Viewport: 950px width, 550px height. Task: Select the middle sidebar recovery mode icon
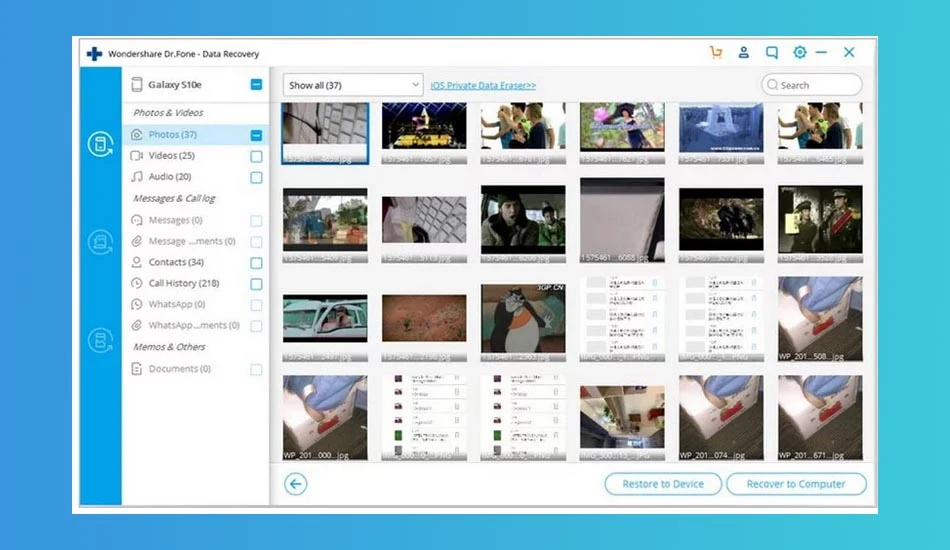pyautogui.click(x=100, y=242)
